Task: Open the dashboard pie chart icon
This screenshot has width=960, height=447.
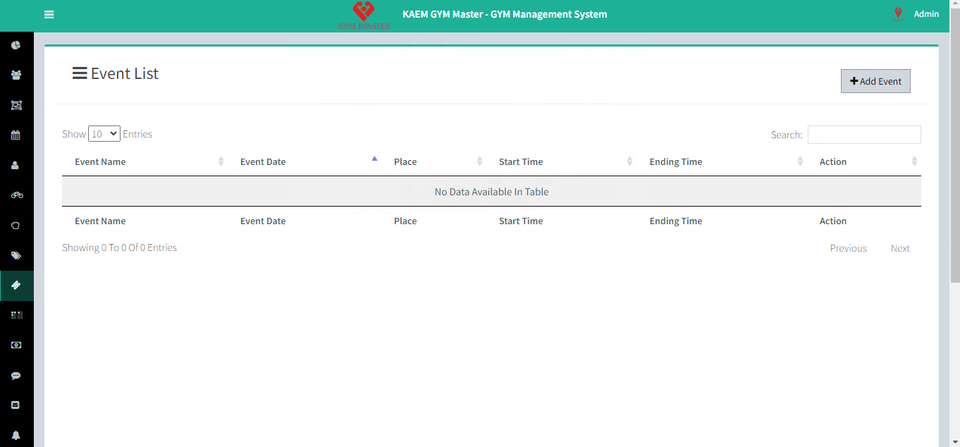Action: (16, 45)
